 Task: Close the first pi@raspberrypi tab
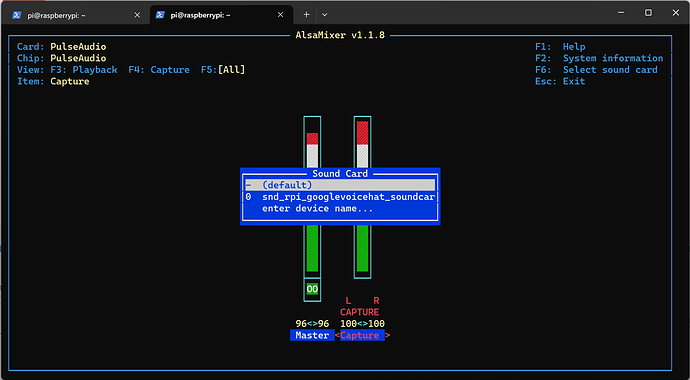coord(137,15)
